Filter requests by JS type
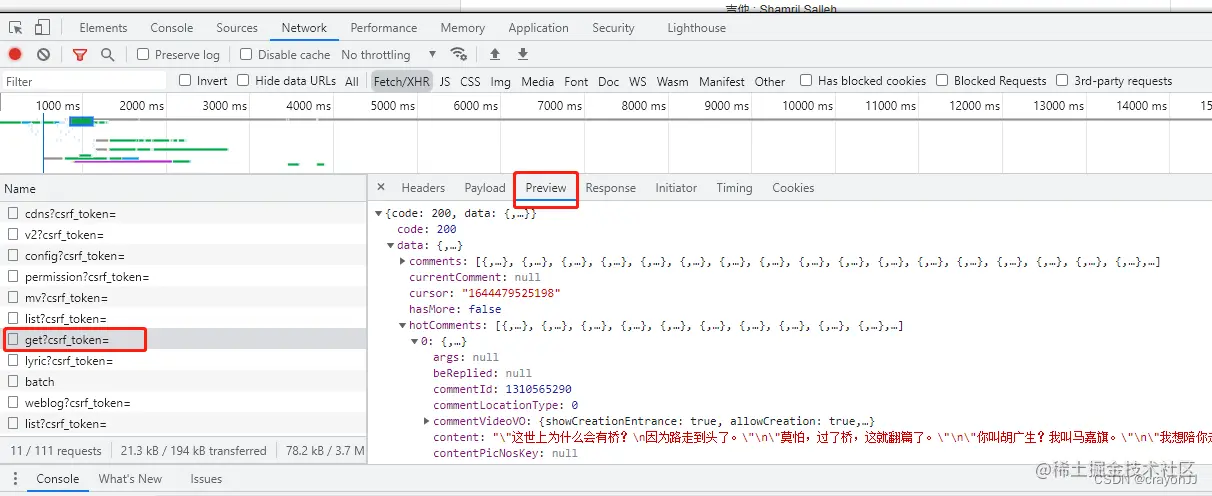Viewport: 1212px width, 496px height. click(x=445, y=81)
